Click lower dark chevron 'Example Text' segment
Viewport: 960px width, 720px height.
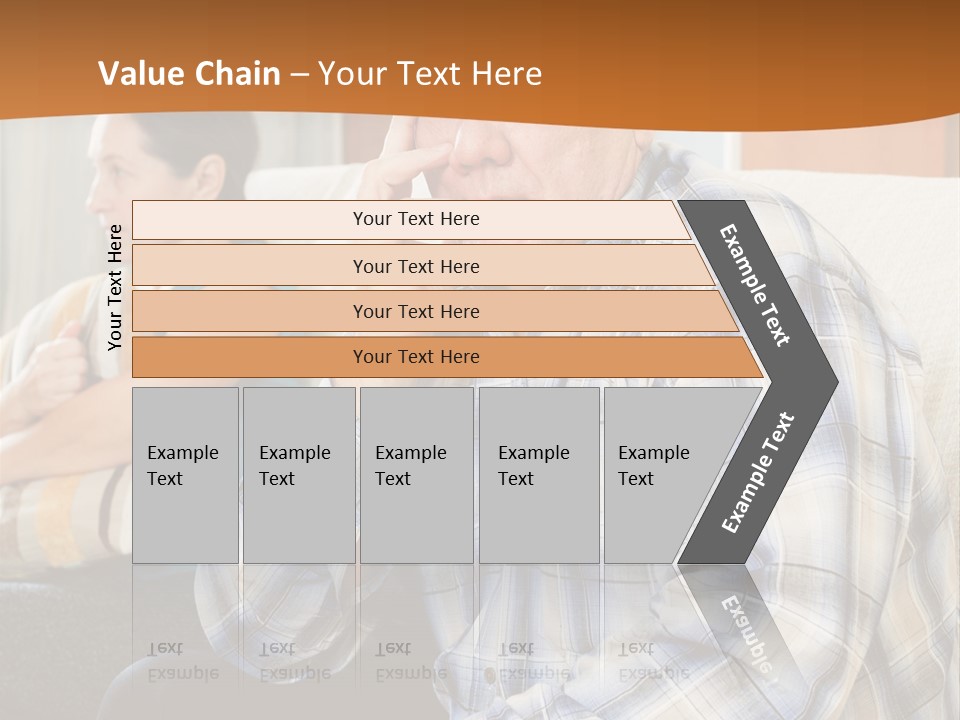[757, 472]
